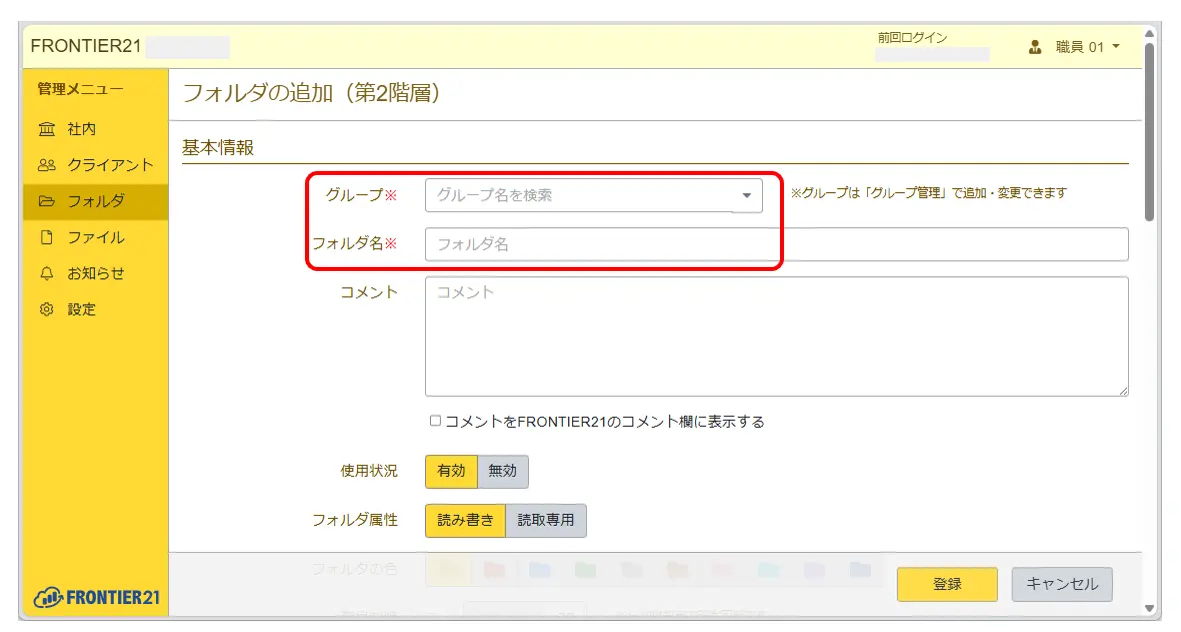Focus the フォルダ名 text field
Viewport: 1181px width, 632px height.
click(776, 244)
